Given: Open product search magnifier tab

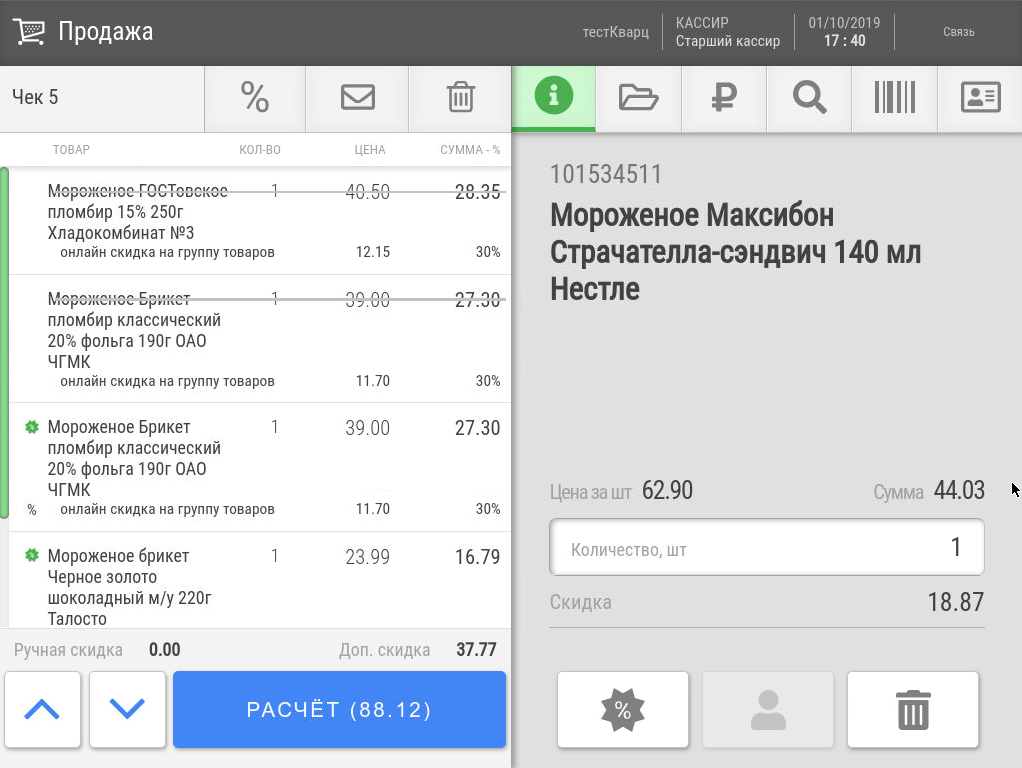Looking at the screenshot, I should [809, 98].
